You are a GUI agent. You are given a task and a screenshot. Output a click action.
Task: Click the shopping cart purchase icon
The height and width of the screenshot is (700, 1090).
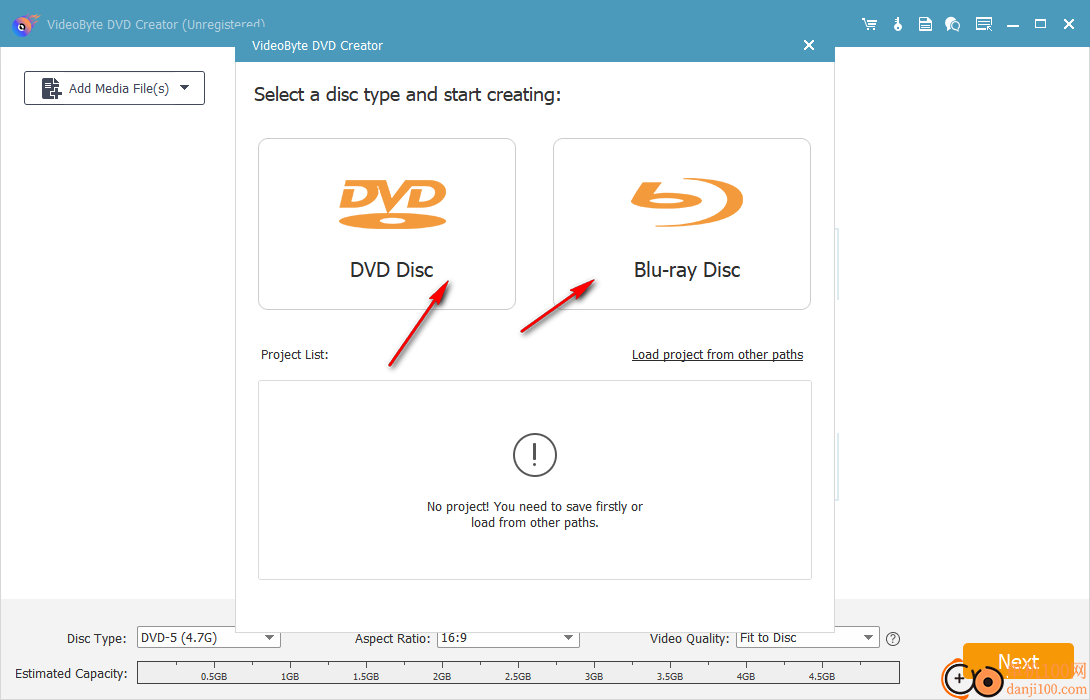869,24
